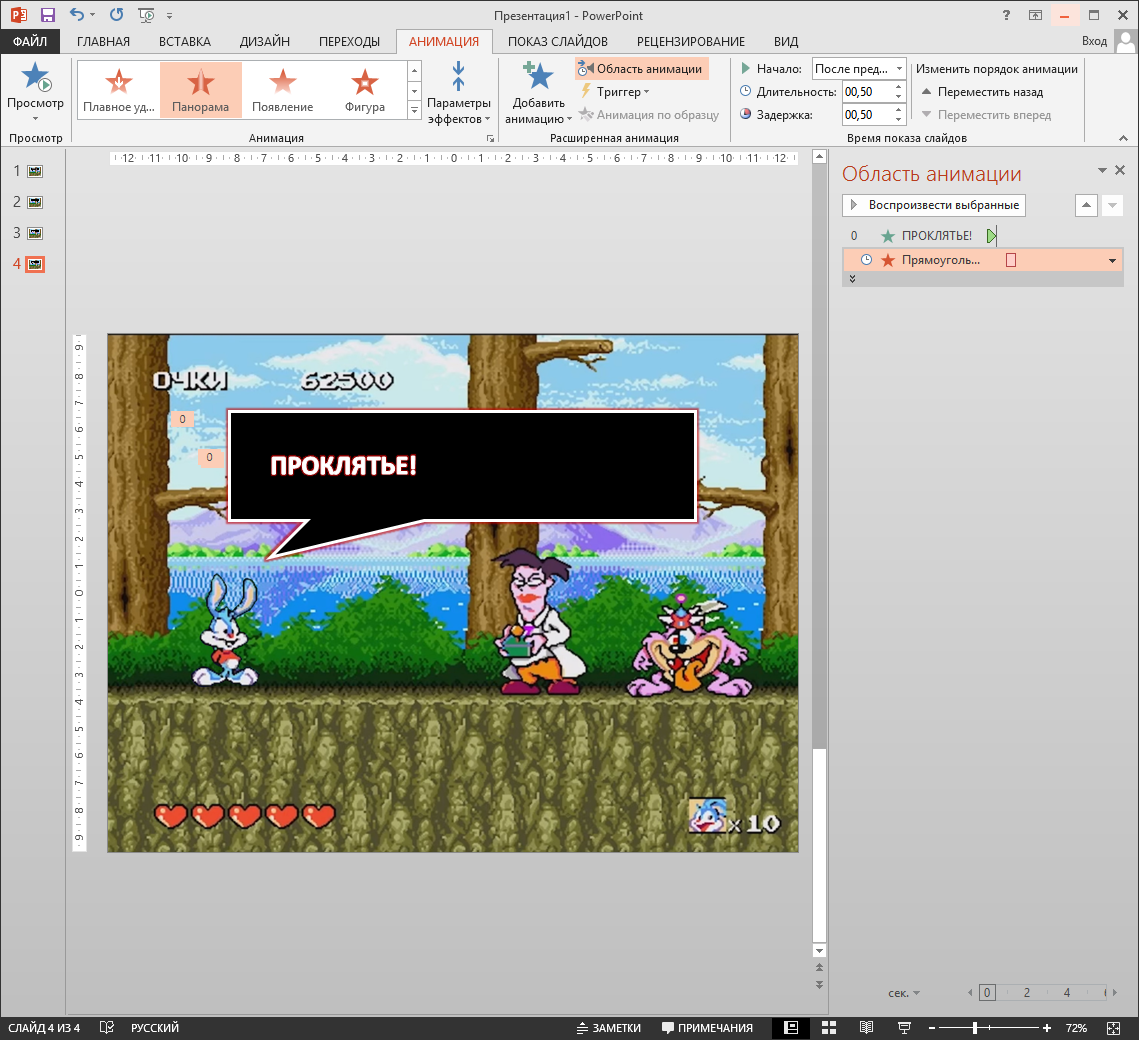The image size is (1139, 1040).
Task: Click the Длительность duration field
Action: coord(867,92)
